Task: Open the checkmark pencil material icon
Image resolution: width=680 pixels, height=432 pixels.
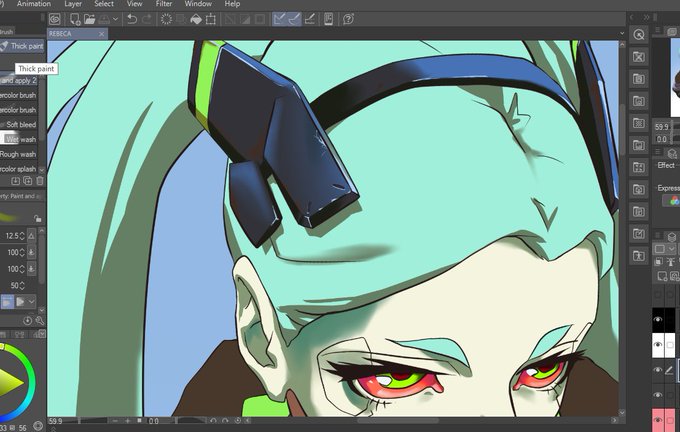Action: pos(638,234)
